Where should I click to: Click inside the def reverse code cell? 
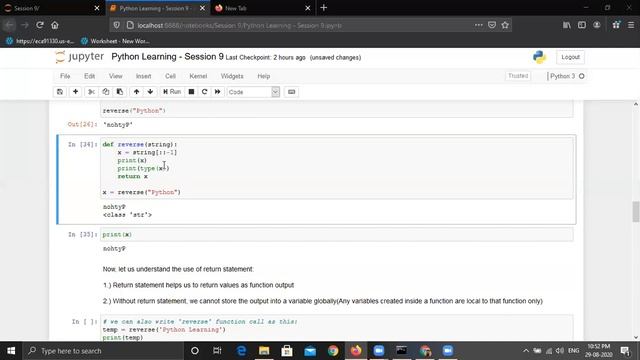[x=337, y=168]
